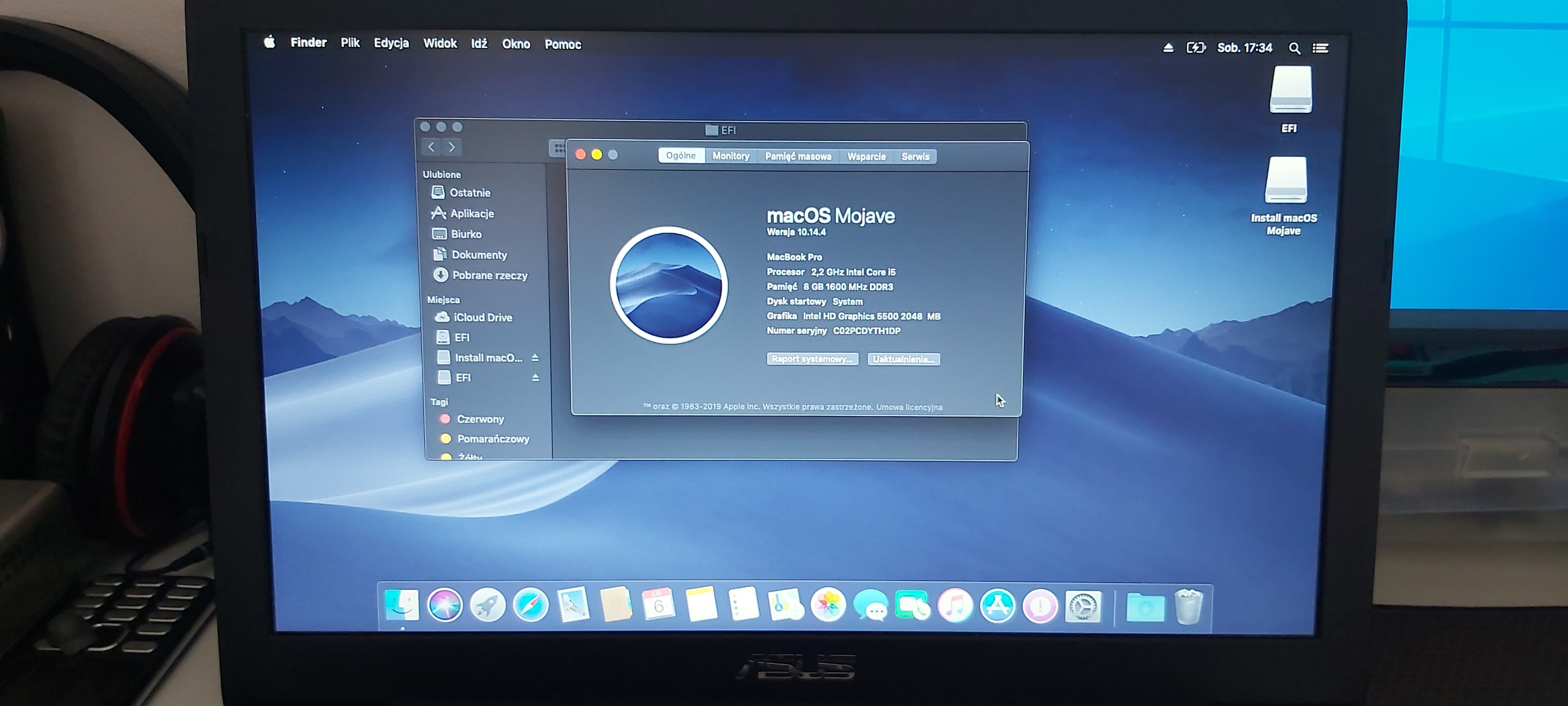Go forward in EFI Finder window
1568x706 pixels.
[451, 147]
